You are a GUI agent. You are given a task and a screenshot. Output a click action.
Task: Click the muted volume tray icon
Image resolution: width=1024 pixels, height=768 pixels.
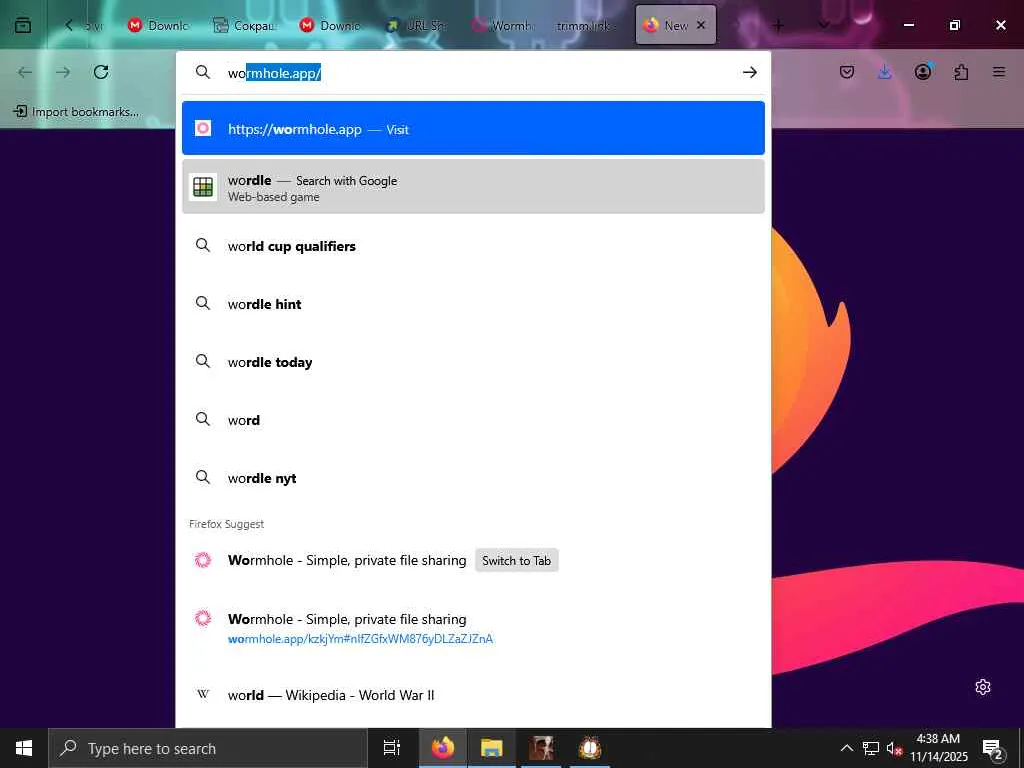tap(893, 748)
